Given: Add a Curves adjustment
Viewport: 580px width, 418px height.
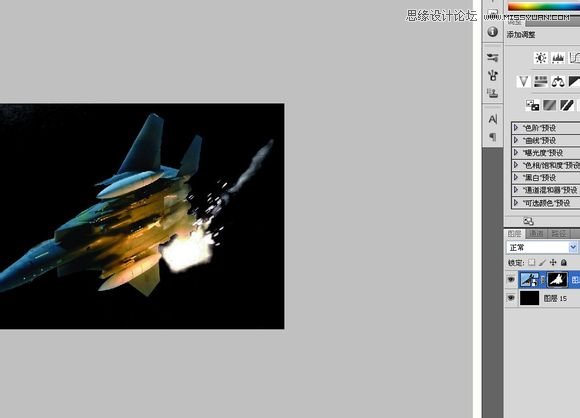Looking at the screenshot, I should (574, 58).
